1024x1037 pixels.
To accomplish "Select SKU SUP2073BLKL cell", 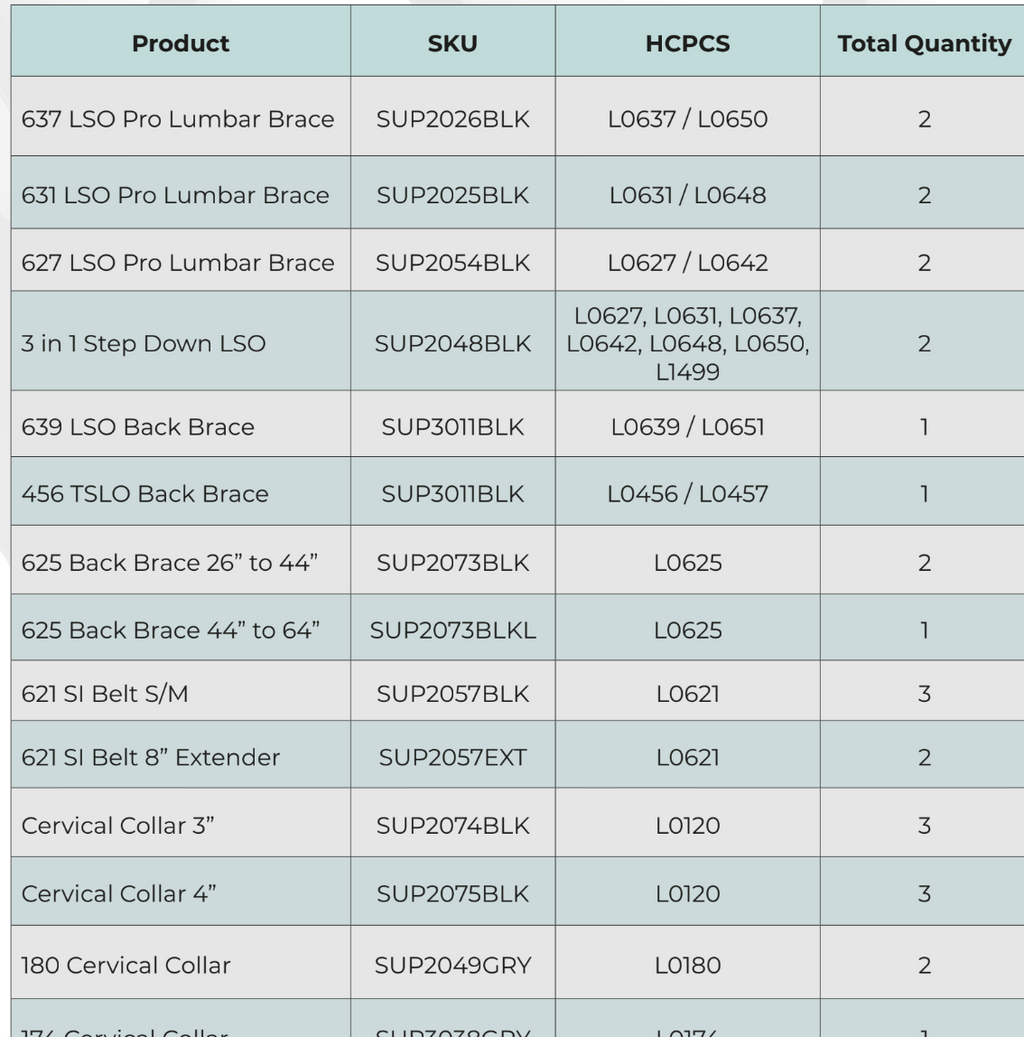I will click(453, 627).
